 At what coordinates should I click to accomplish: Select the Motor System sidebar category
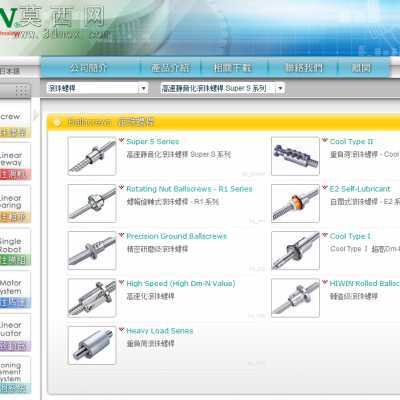coord(15,291)
